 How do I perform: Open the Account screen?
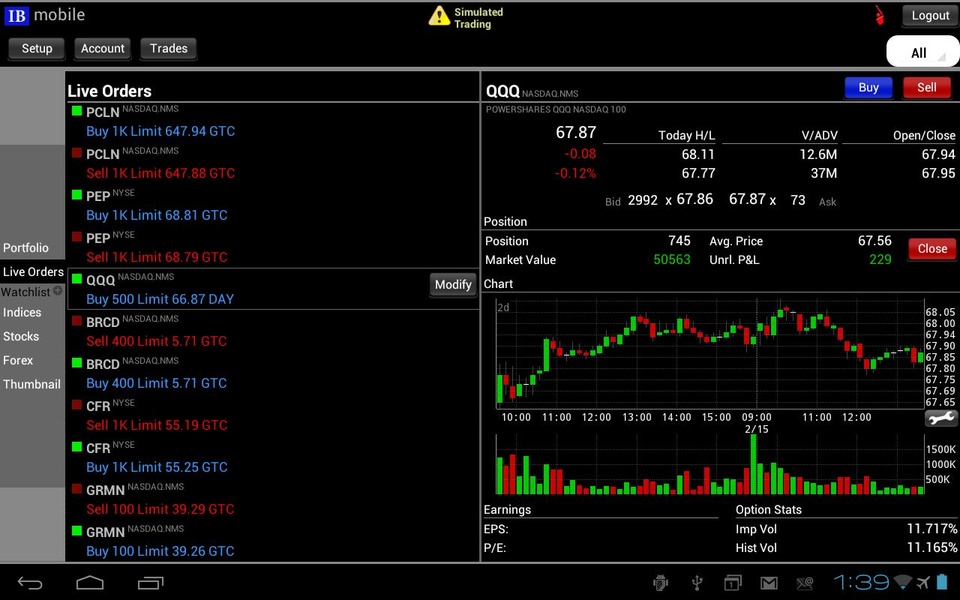click(103, 48)
